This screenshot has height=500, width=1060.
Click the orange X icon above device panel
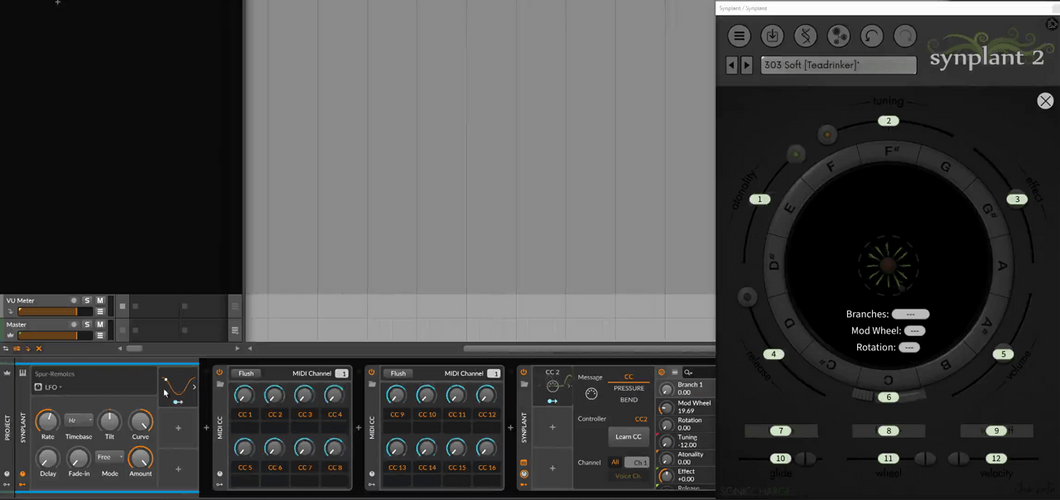coord(39,349)
